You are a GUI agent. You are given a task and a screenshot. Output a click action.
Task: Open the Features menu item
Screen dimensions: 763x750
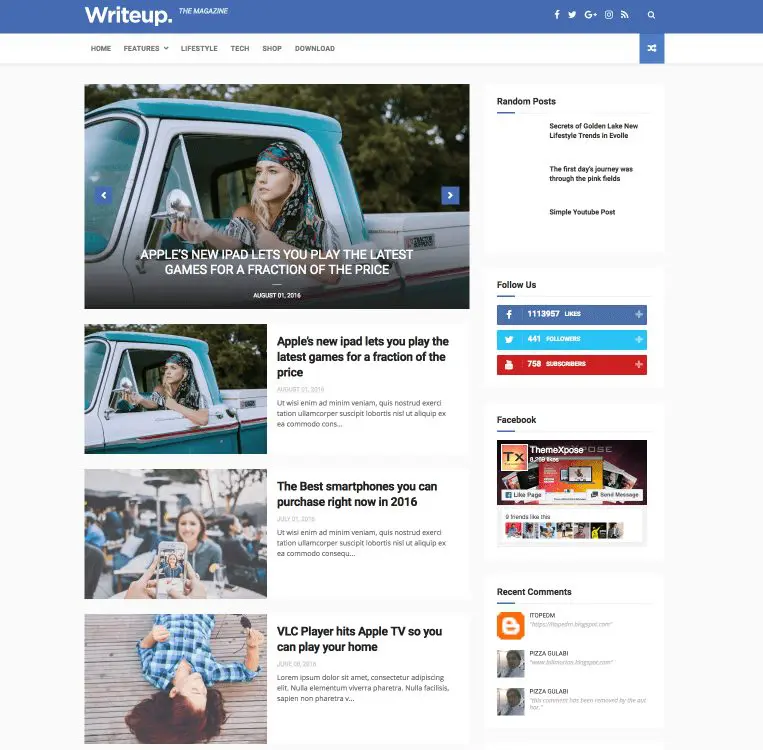point(141,49)
